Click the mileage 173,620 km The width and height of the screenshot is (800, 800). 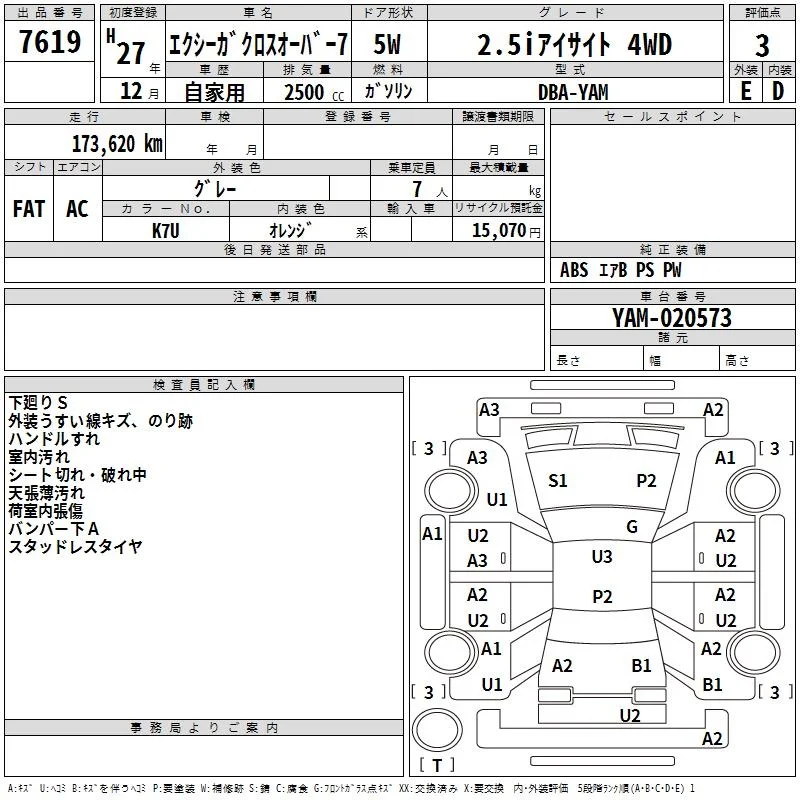[x=117, y=144]
